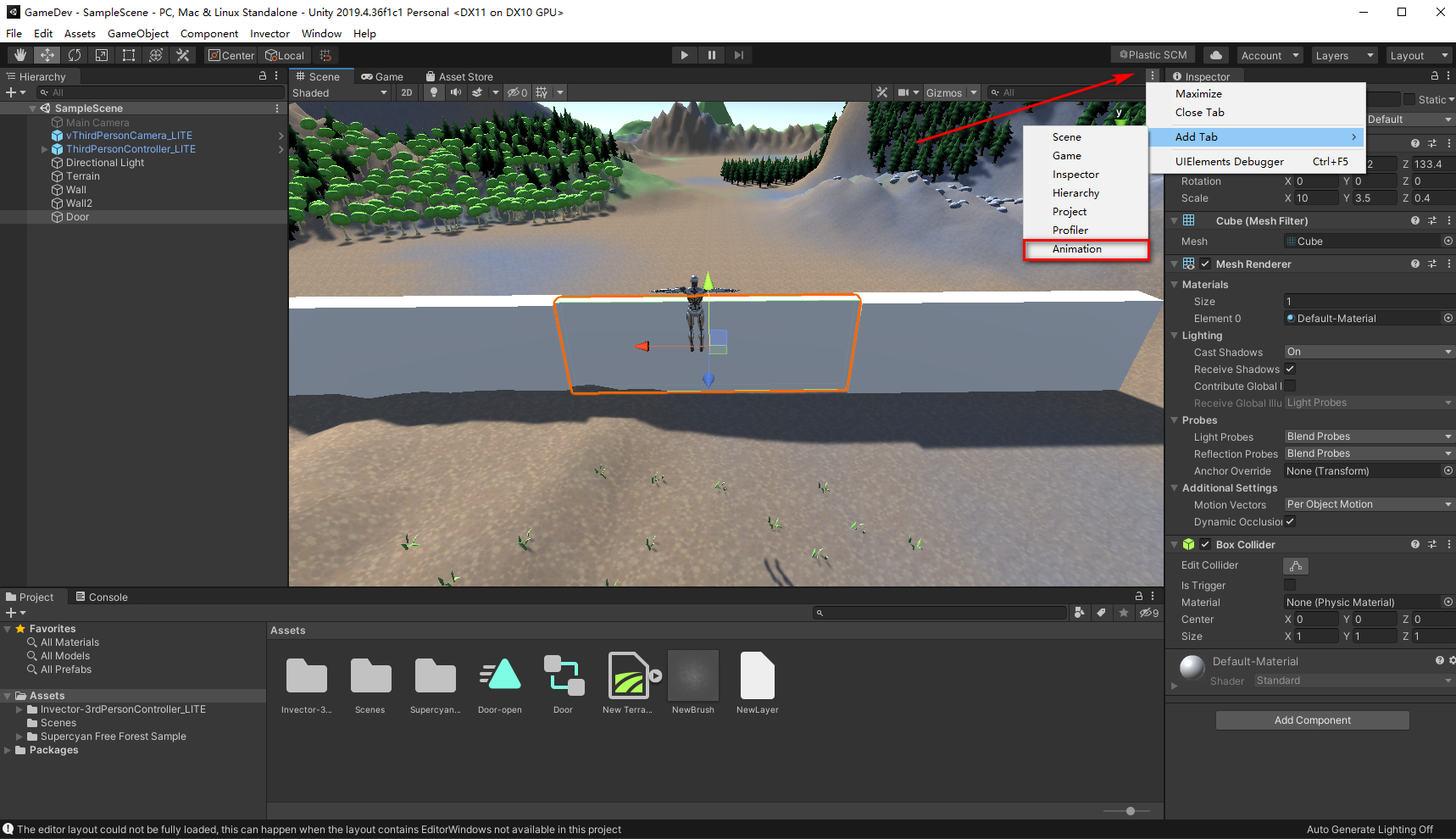Image resolution: width=1456 pixels, height=839 pixels.
Task: Select UIElements Debugger menu entry
Action: tap(1256, 162)
